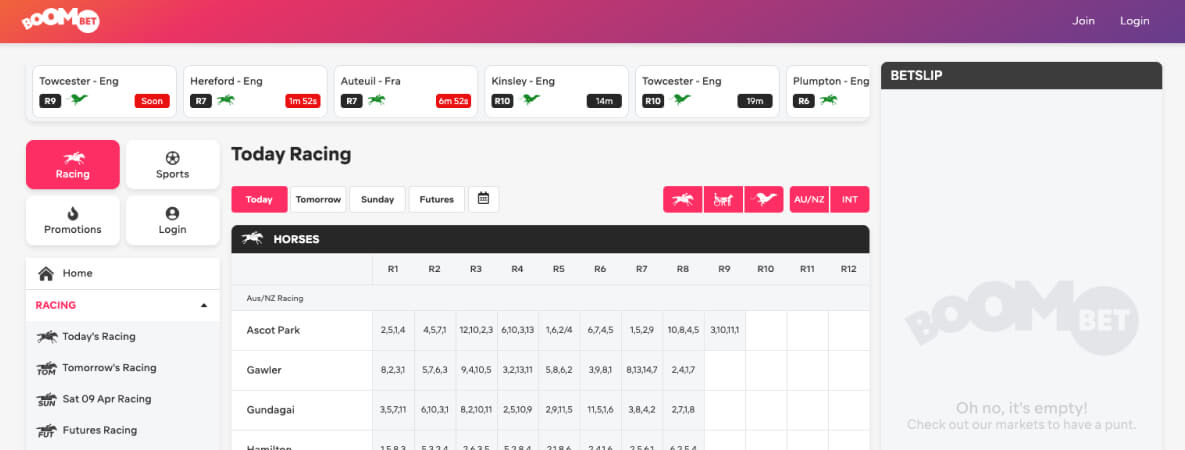Screen dimensions: 1185x450
Task: Open Today's Racing sidebar link
Action: pyautogui.click(x=122, y=337)
